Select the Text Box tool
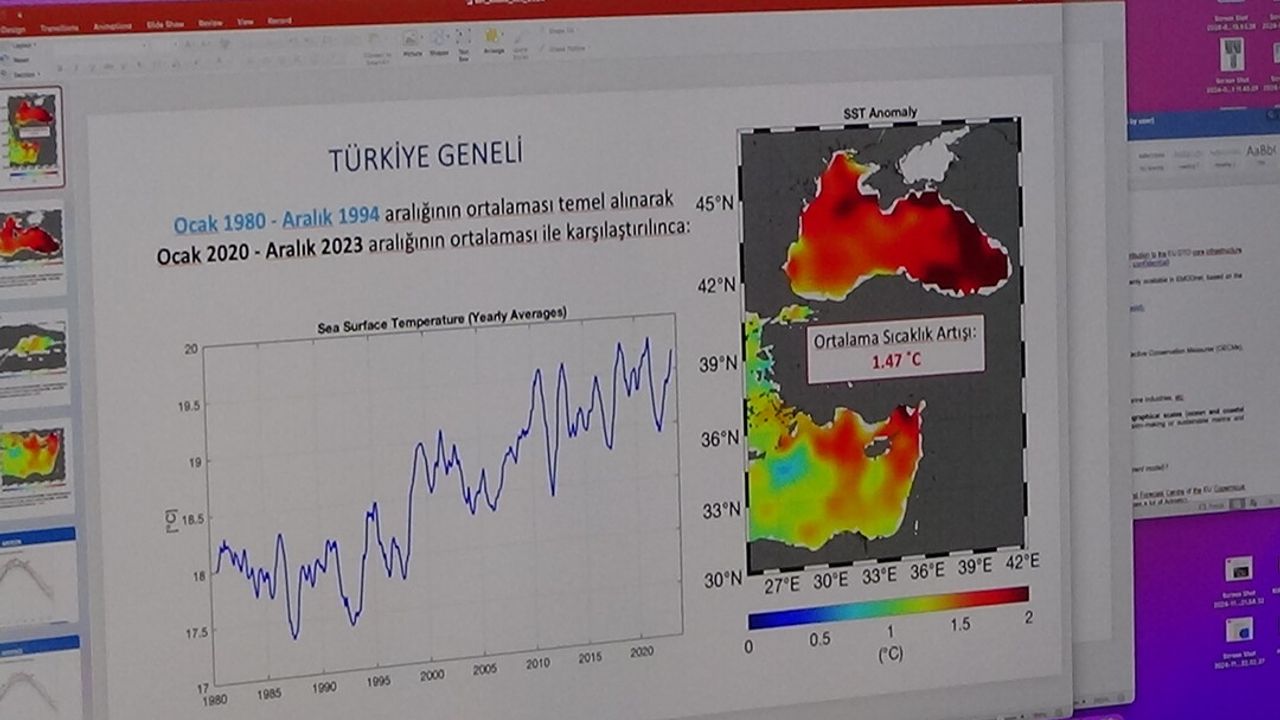Viewport: 1280px width, 720px height. tap(464, 46)
